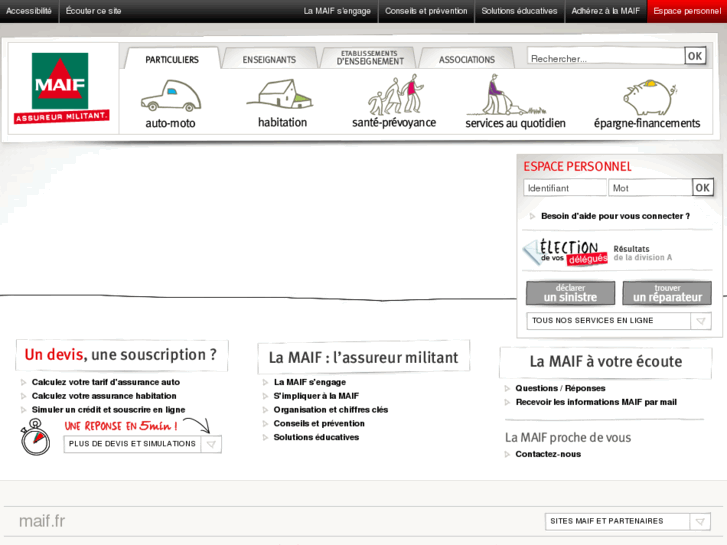Open Simuler un crédit et souscrire en ligne

108,410
